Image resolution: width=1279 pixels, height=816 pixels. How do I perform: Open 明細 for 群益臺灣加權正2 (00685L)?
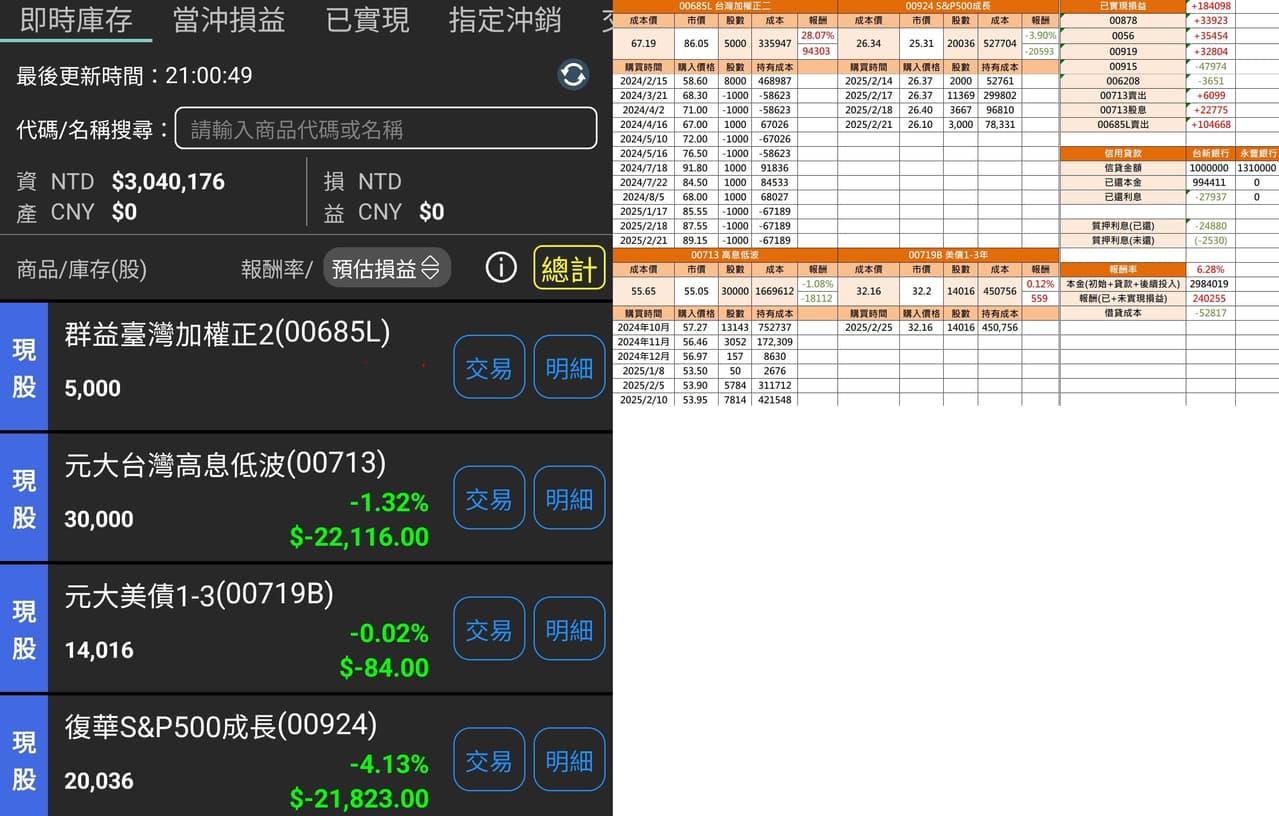(x=569, y=367)
